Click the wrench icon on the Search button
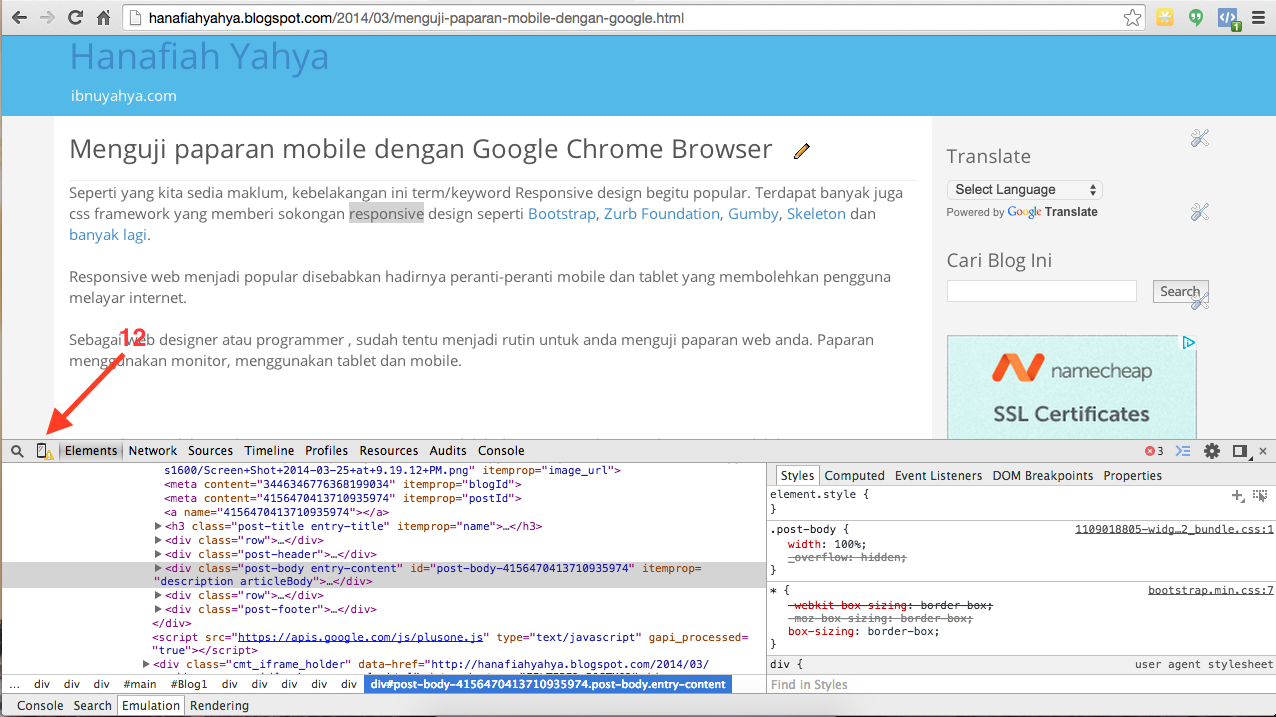The width and height of the screenshot is (1276, 717). click(1200, 299)
